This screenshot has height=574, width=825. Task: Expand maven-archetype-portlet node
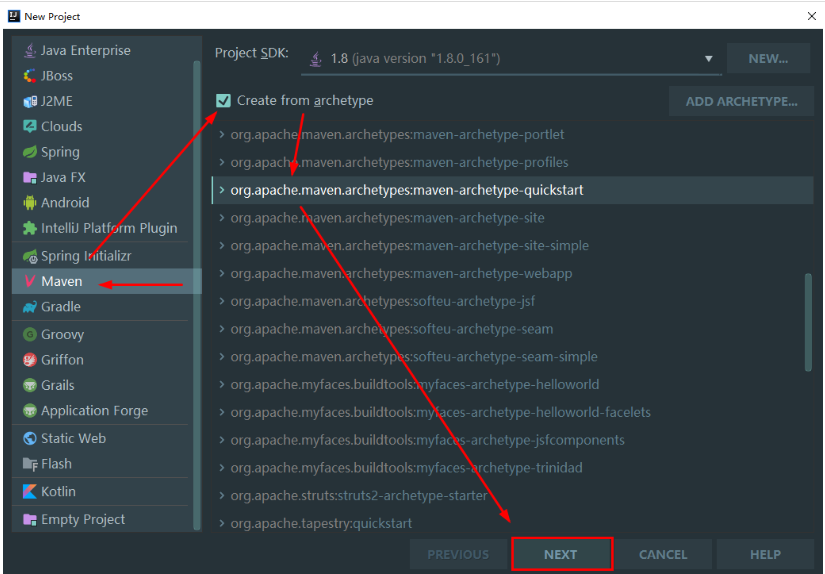point(222,134)
